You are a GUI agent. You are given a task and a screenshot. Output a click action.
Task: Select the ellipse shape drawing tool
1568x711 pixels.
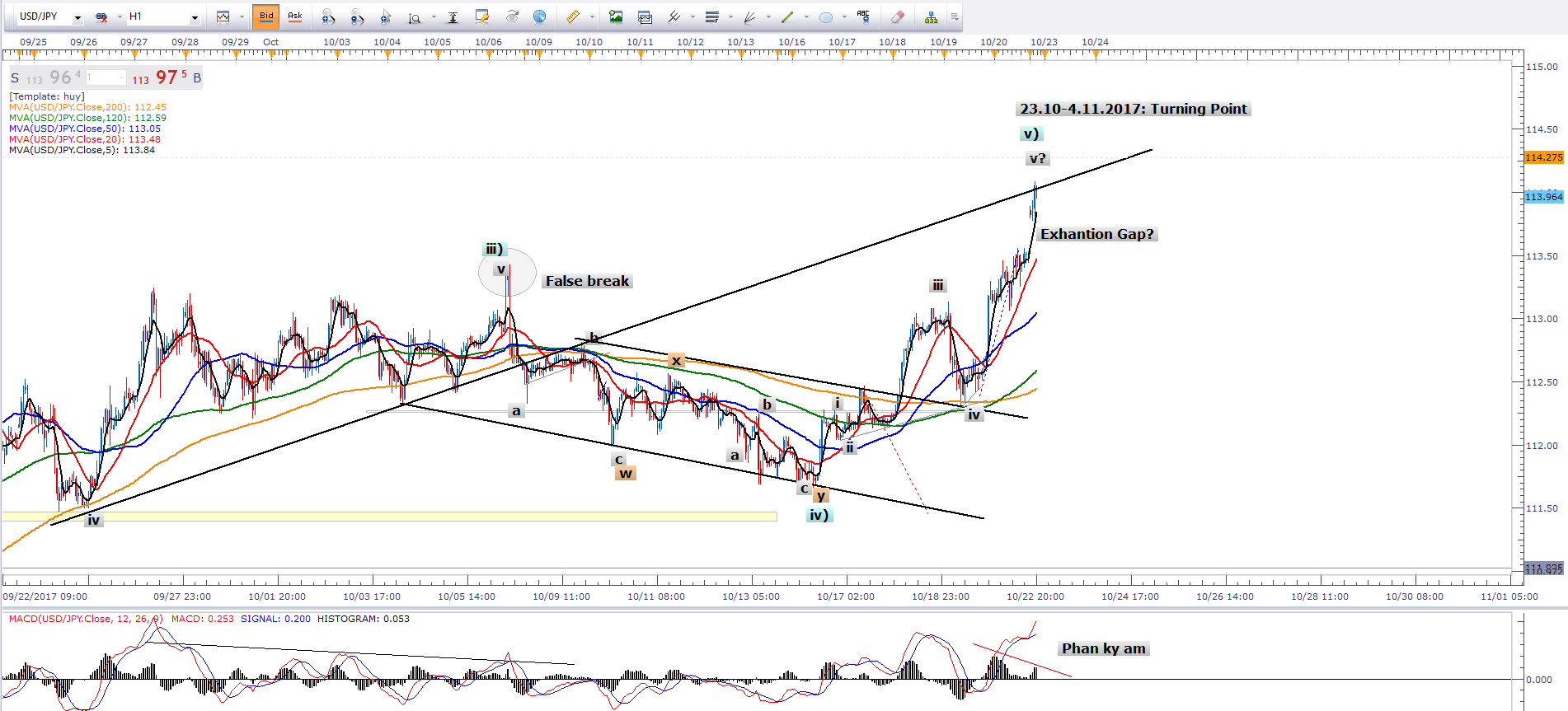coord(825,16)
